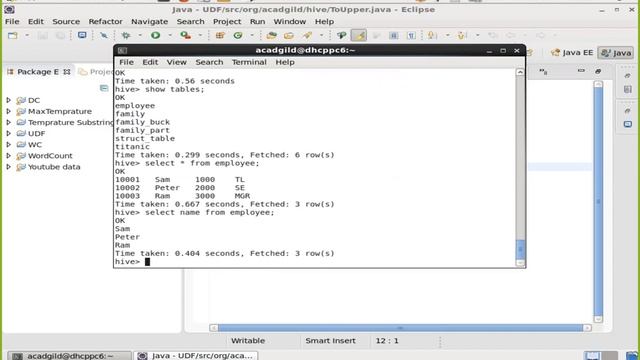This screenshot has height=360, width=640.
Task: Open the Previous Annotation dropdown arrow
Action: tap(478, 36)
